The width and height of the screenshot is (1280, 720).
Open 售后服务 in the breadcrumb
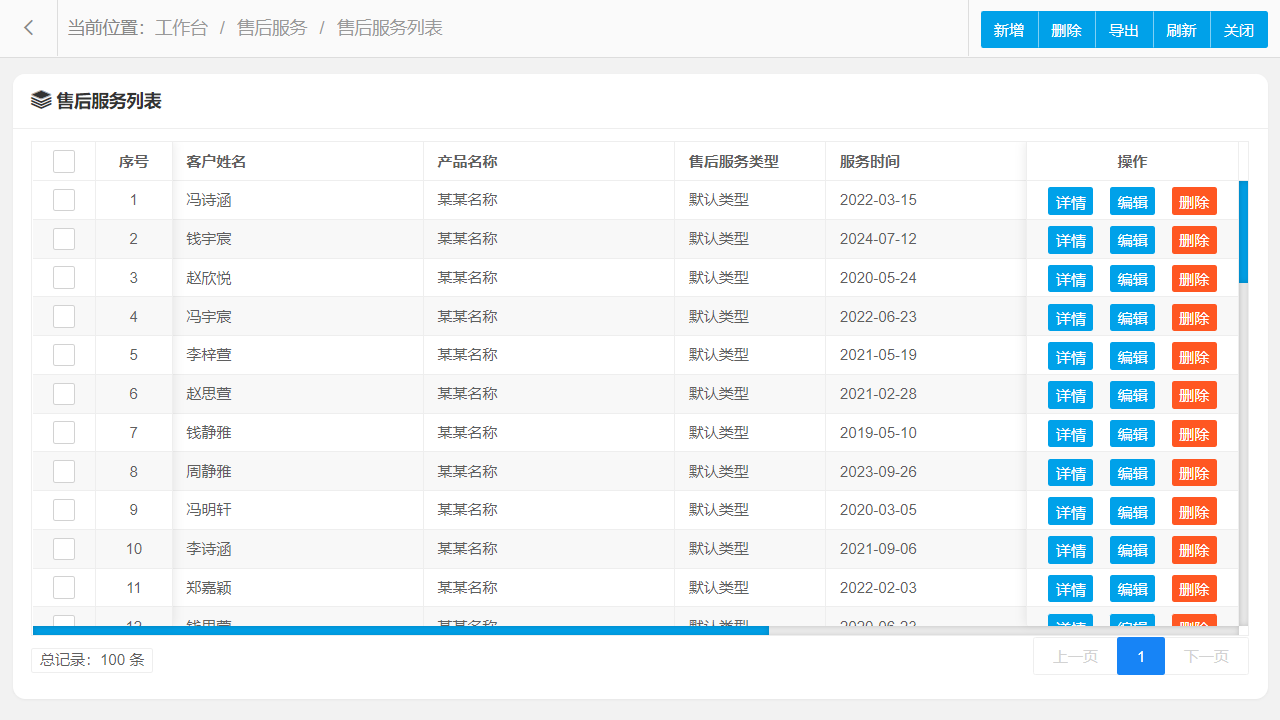click(272, 28)
